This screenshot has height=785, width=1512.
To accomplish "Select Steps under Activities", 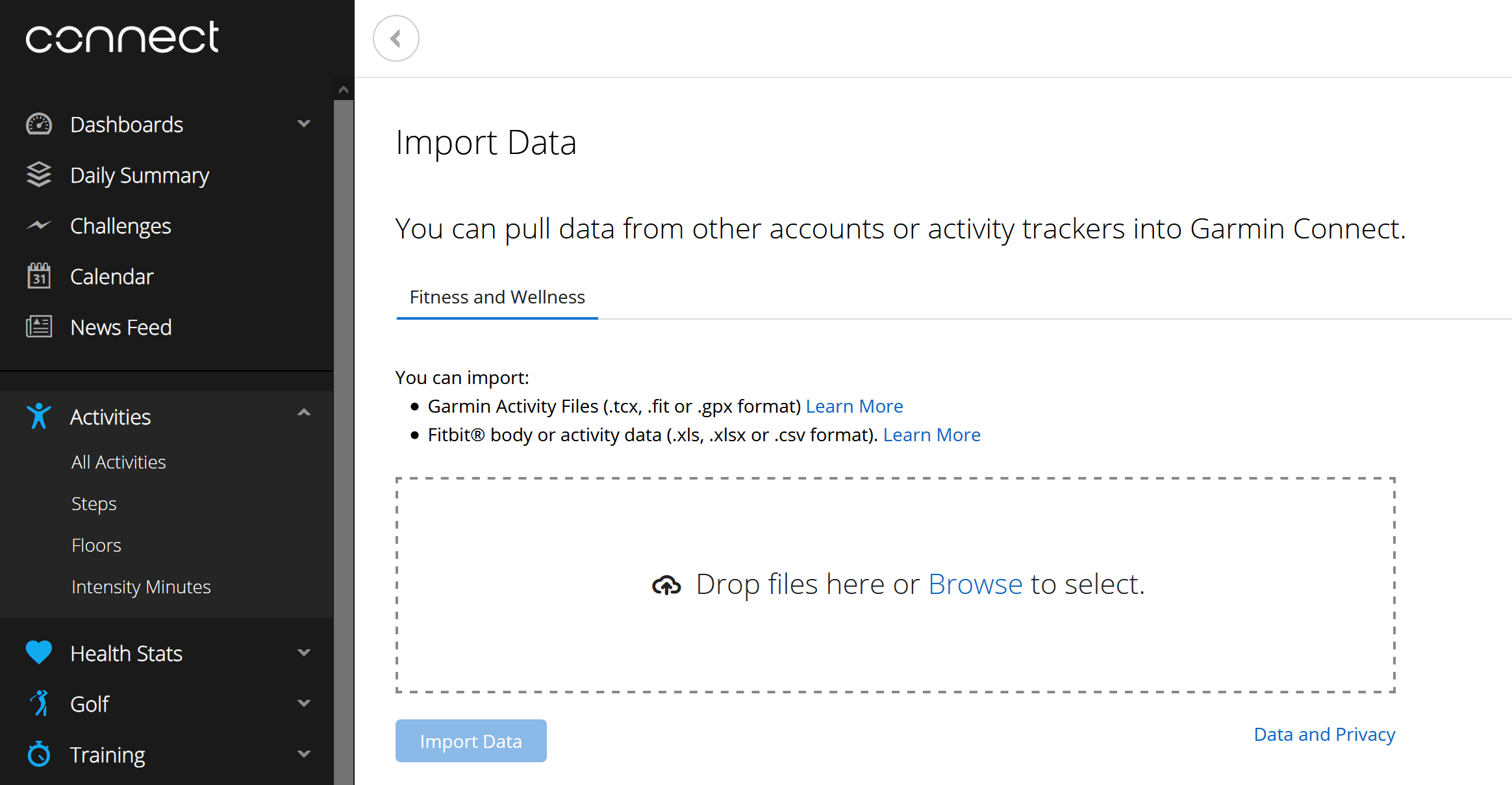I will pyautogui.click(x=94, y=503).
